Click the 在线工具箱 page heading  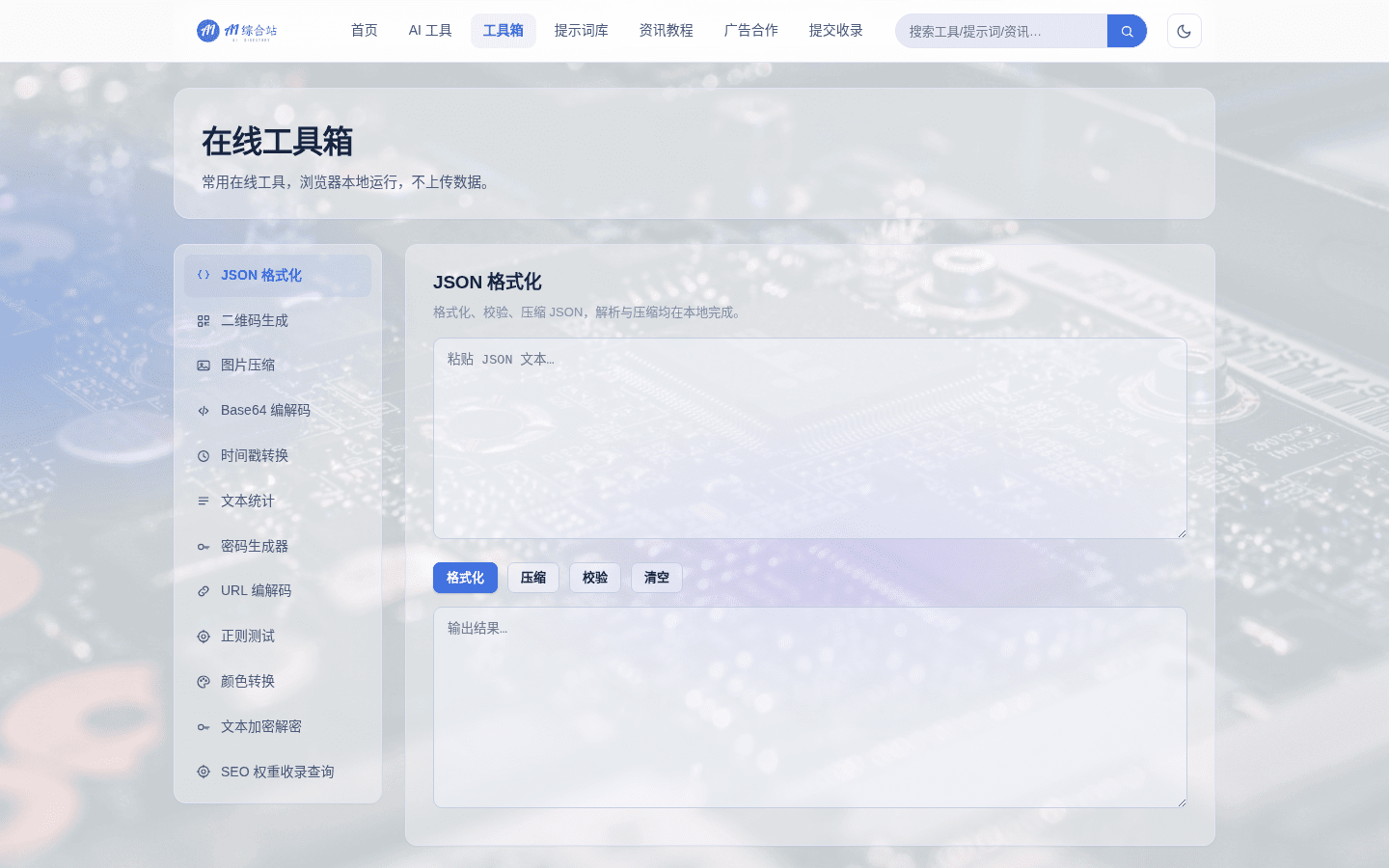pyautogui.click(x=278, y=142)
